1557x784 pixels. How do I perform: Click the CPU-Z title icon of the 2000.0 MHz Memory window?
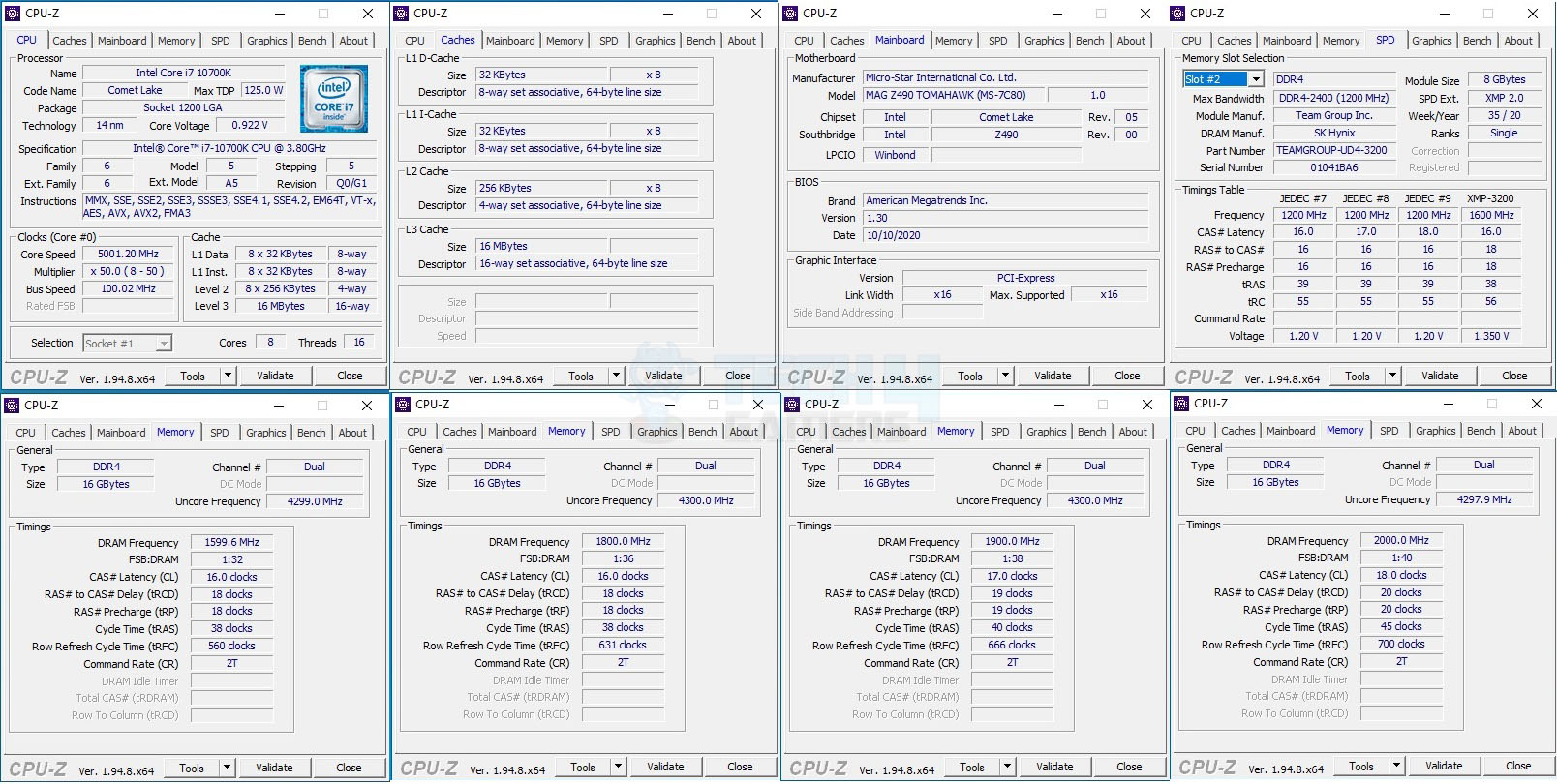1181,404
